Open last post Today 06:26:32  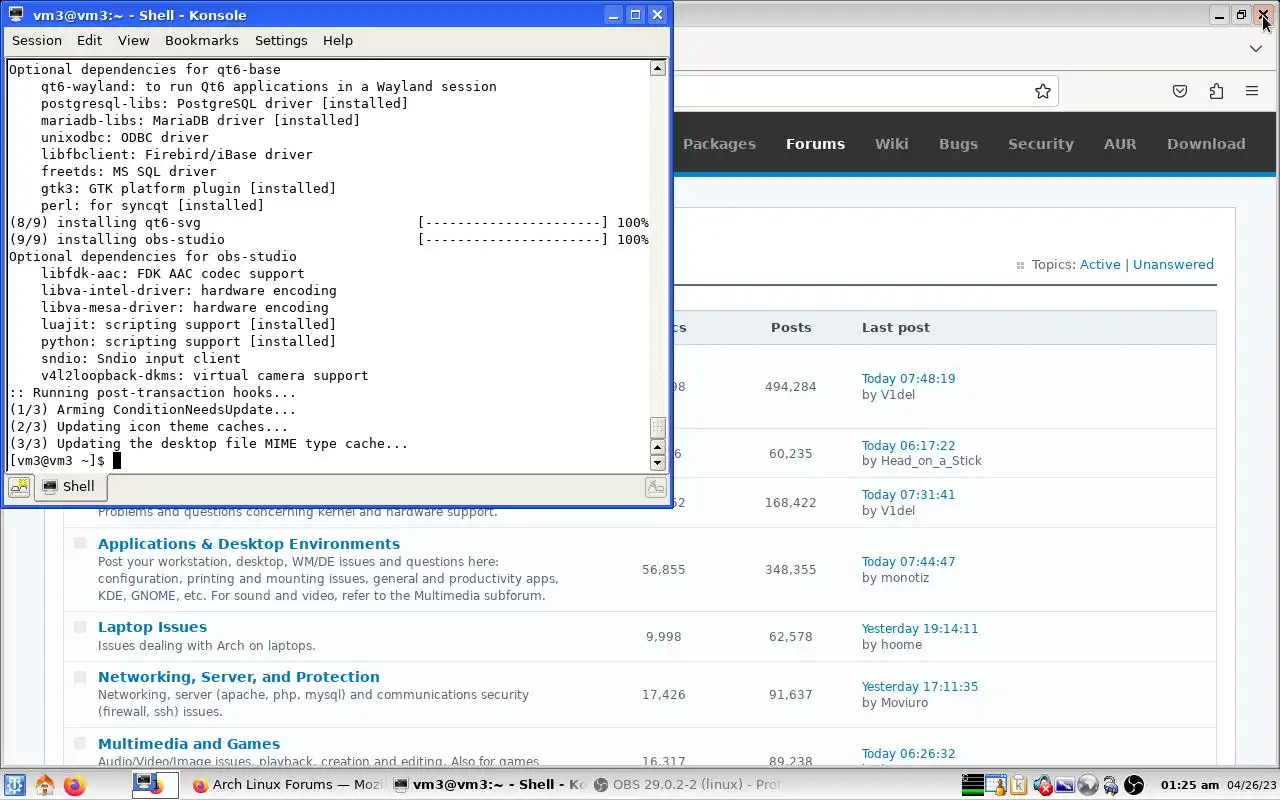pos(908,754)
